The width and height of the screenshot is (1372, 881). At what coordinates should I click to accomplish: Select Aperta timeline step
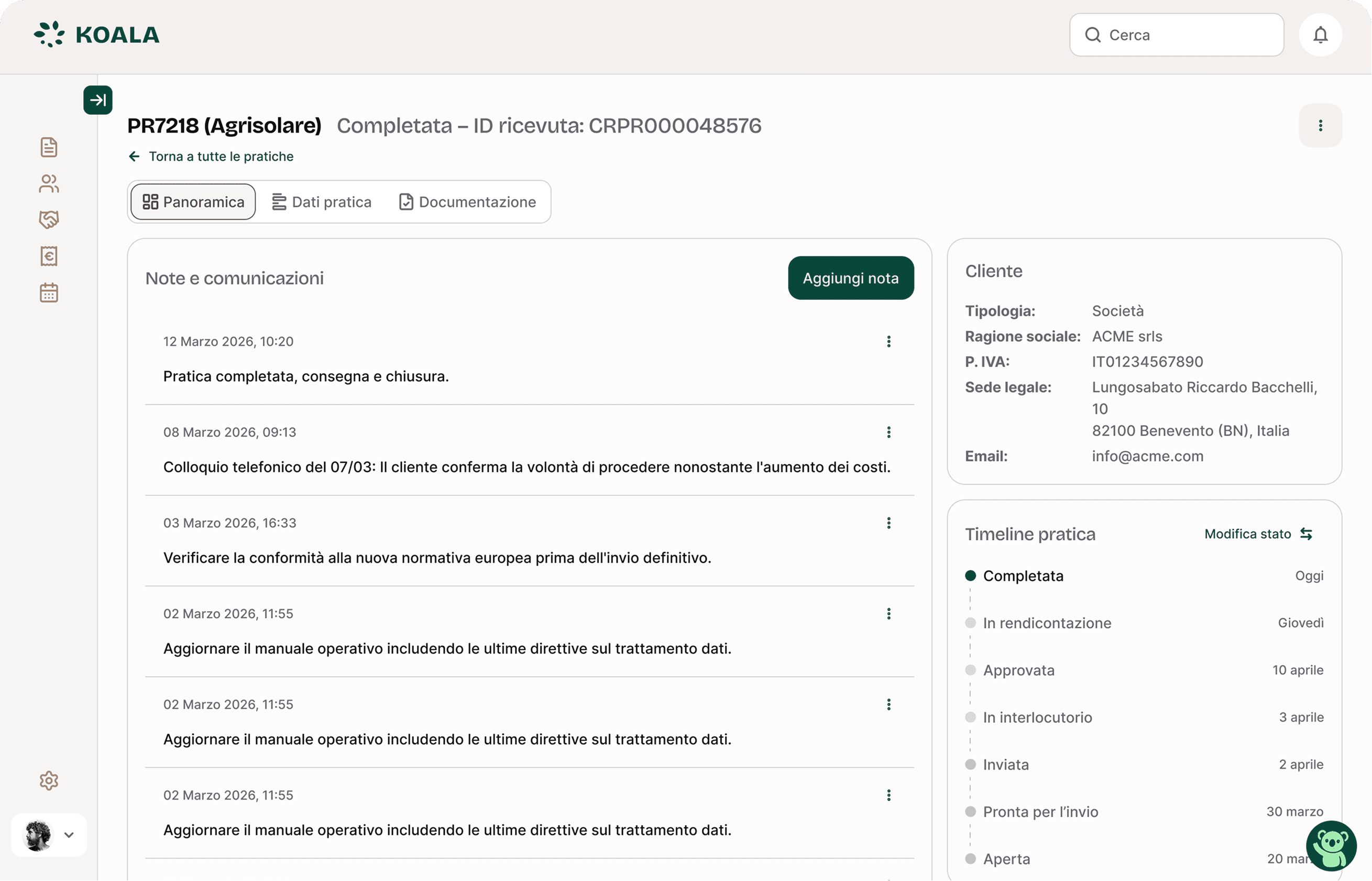coord(1007,860)
